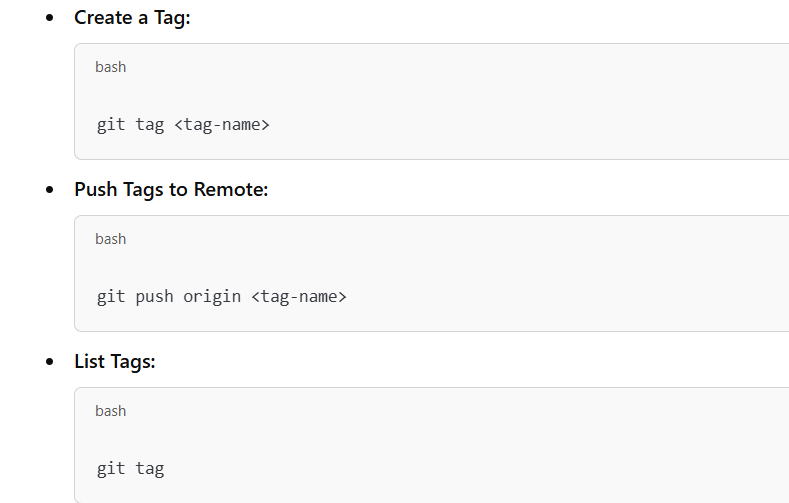Screen dimensions: 789x503
Task: Click the bash label in the List Tags block
Action: point(111,411)
